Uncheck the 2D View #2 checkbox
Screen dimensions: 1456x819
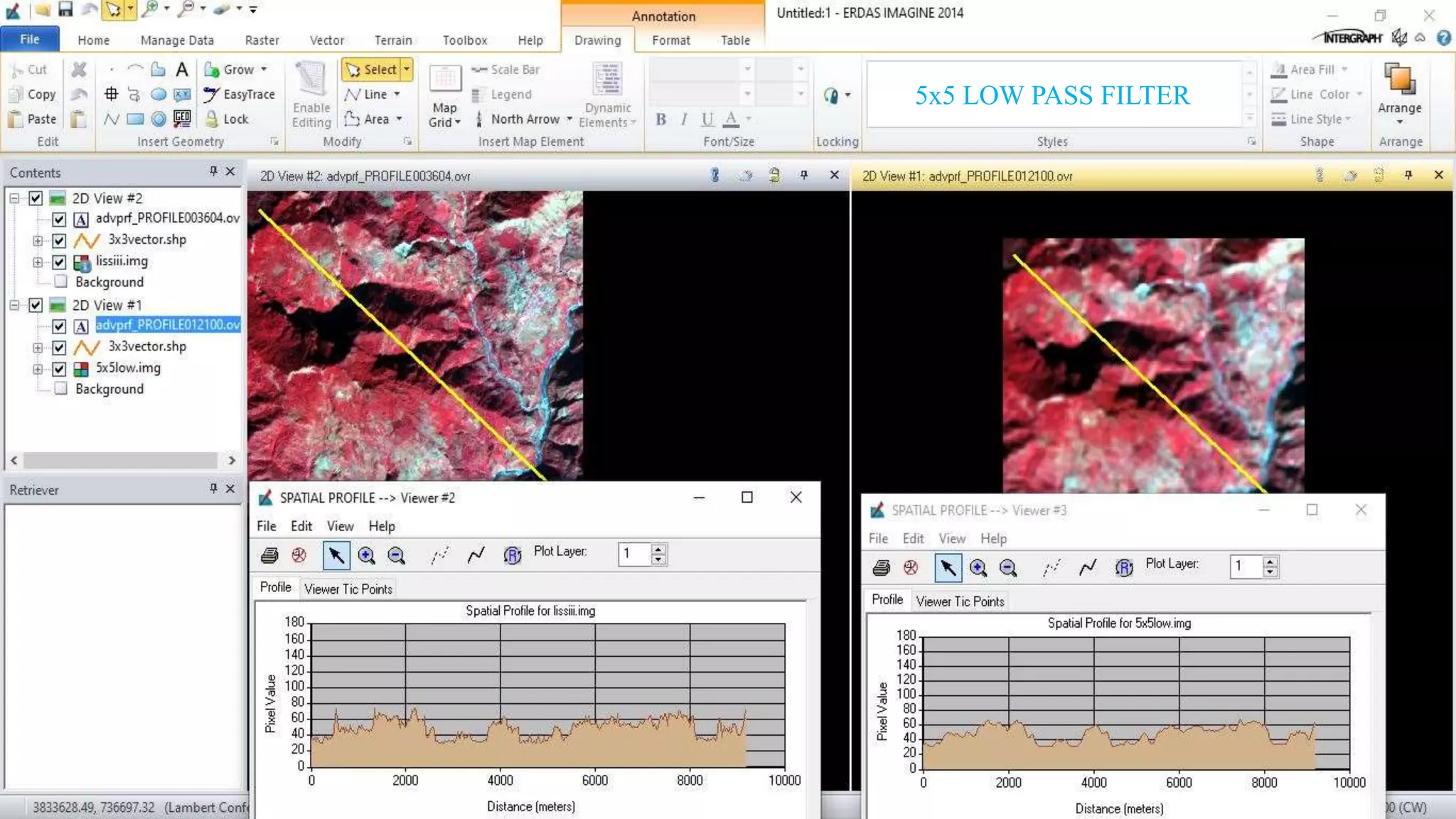pyautogui.click(x=36, y=198)
